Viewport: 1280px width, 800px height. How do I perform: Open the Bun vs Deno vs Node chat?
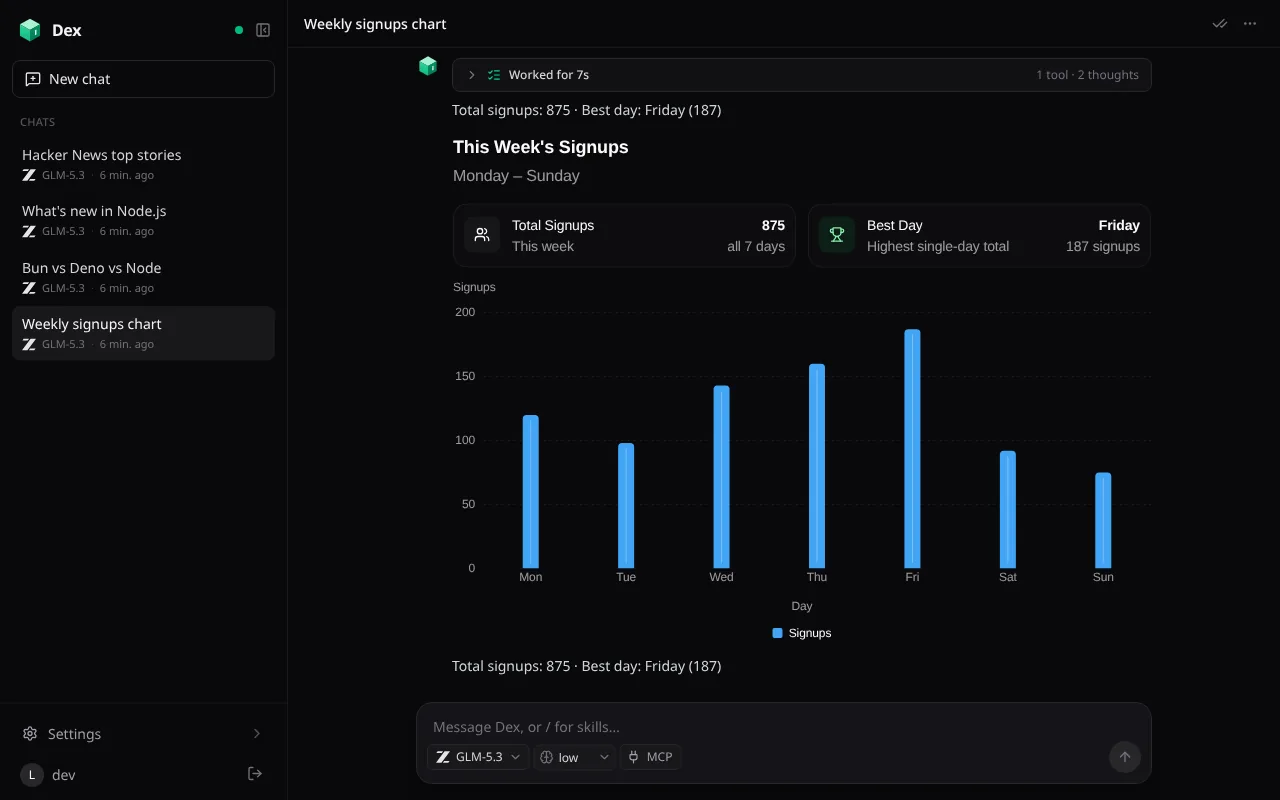[143, 277]
